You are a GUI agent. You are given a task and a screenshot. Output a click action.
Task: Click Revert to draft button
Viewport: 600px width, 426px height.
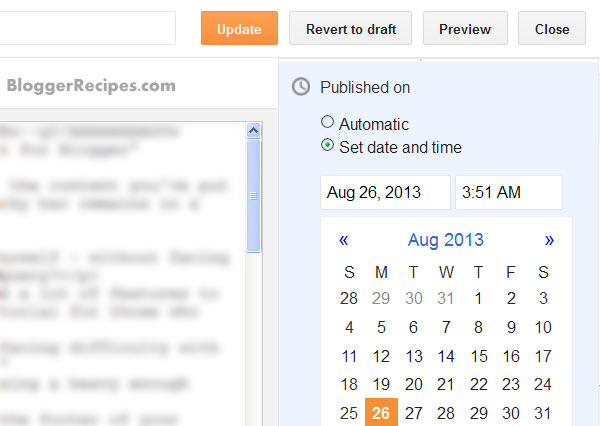350,28
